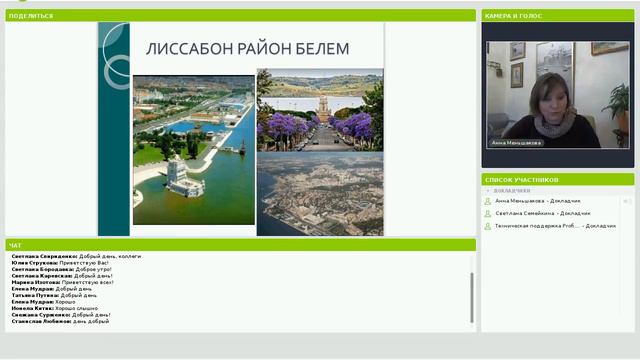
Task: Click the presenter webcam video
Action: (558, 95)
